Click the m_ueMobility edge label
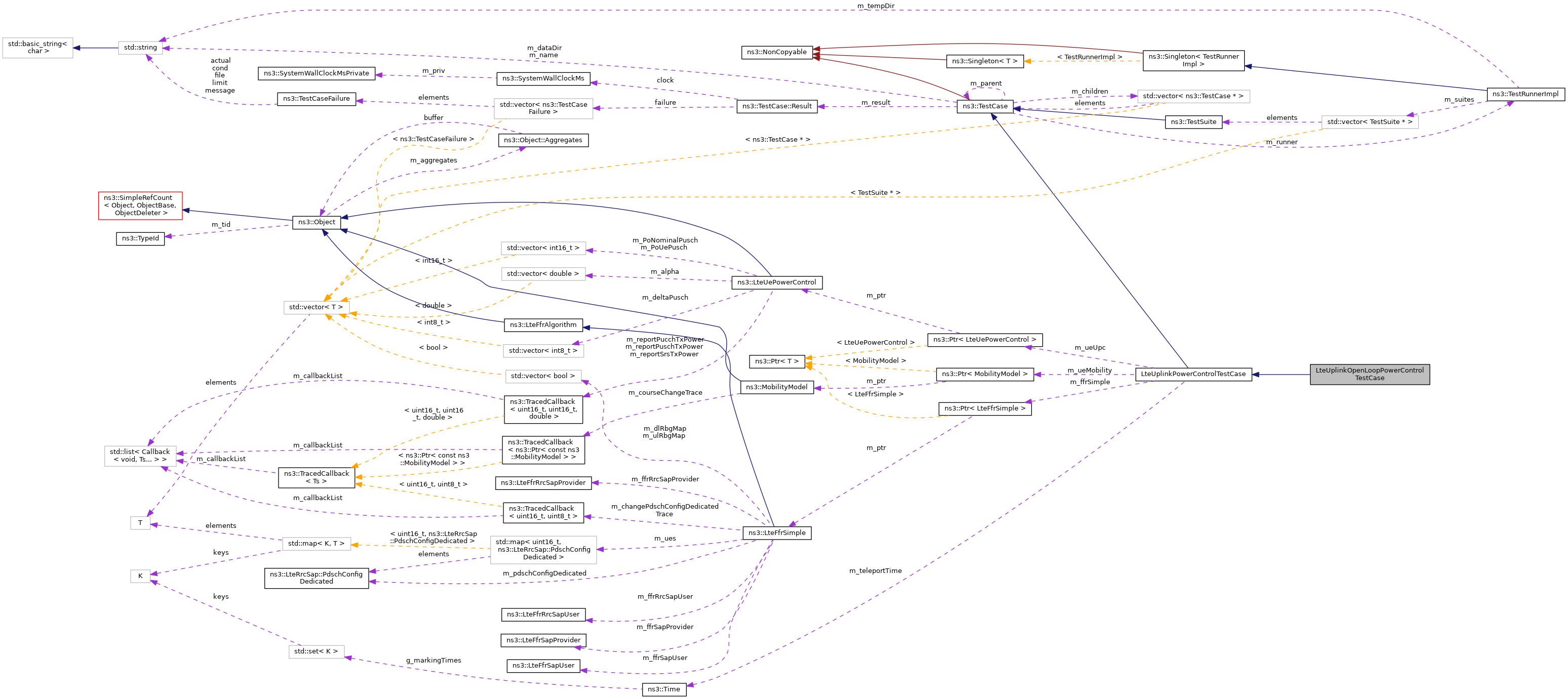 (1089, 371)
